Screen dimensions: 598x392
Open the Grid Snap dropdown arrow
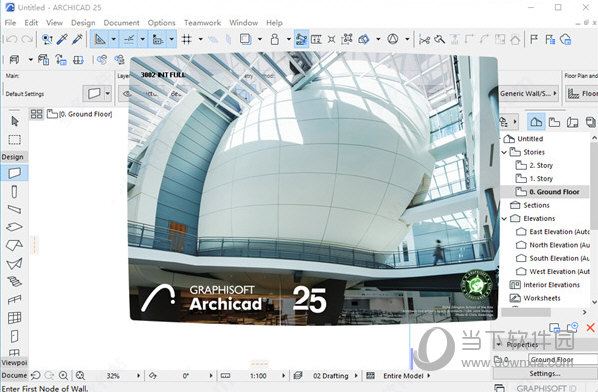tap(201, 39)
